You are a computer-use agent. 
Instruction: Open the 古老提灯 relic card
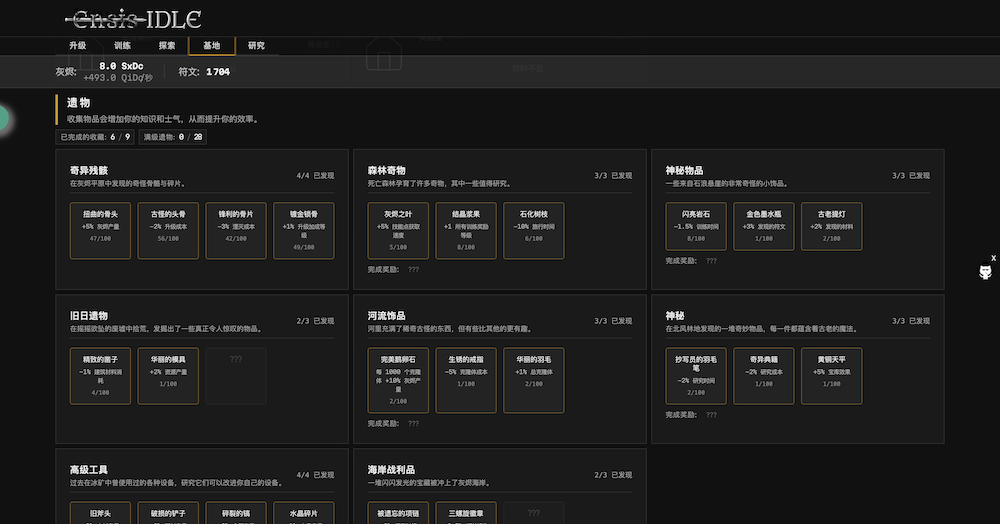click(x=832, y=230)
